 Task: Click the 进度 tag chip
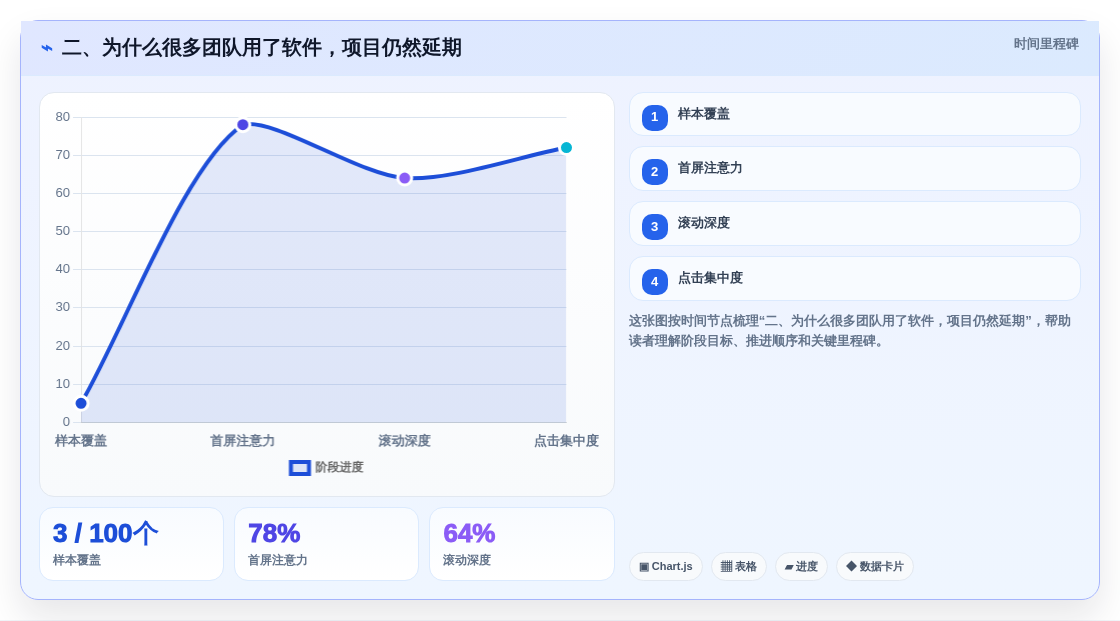tap(801, 567)
